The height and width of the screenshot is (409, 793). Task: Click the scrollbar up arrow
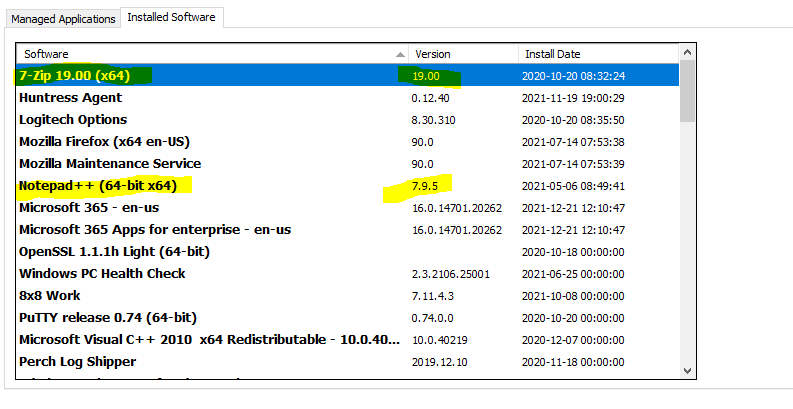point(687,52)
